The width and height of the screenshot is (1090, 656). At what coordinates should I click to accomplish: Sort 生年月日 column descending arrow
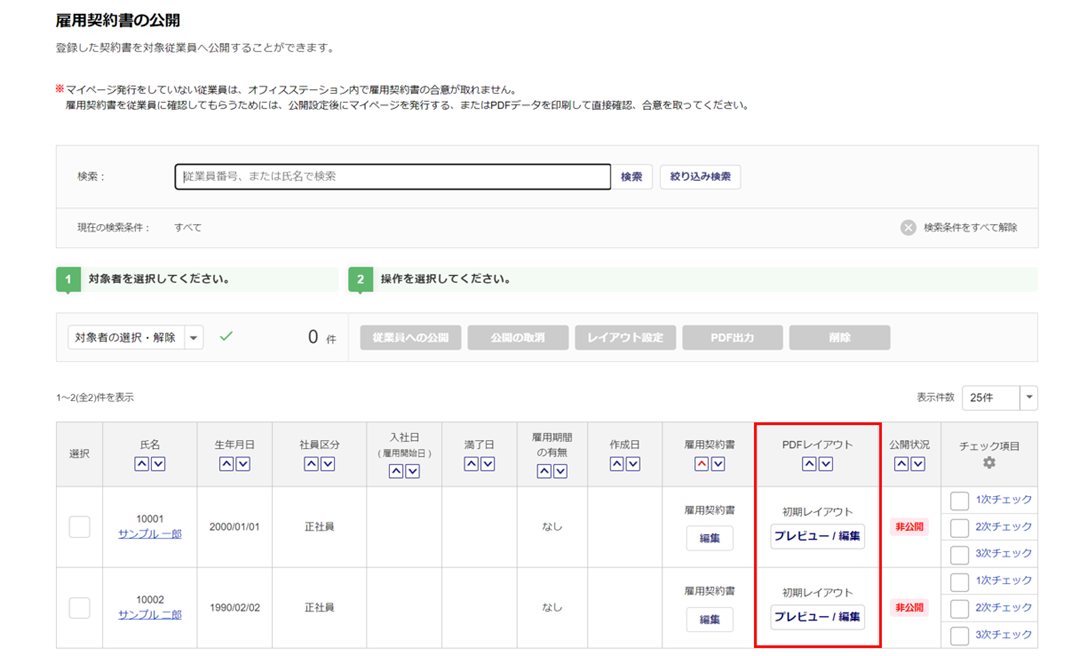(x=241, y=464)
